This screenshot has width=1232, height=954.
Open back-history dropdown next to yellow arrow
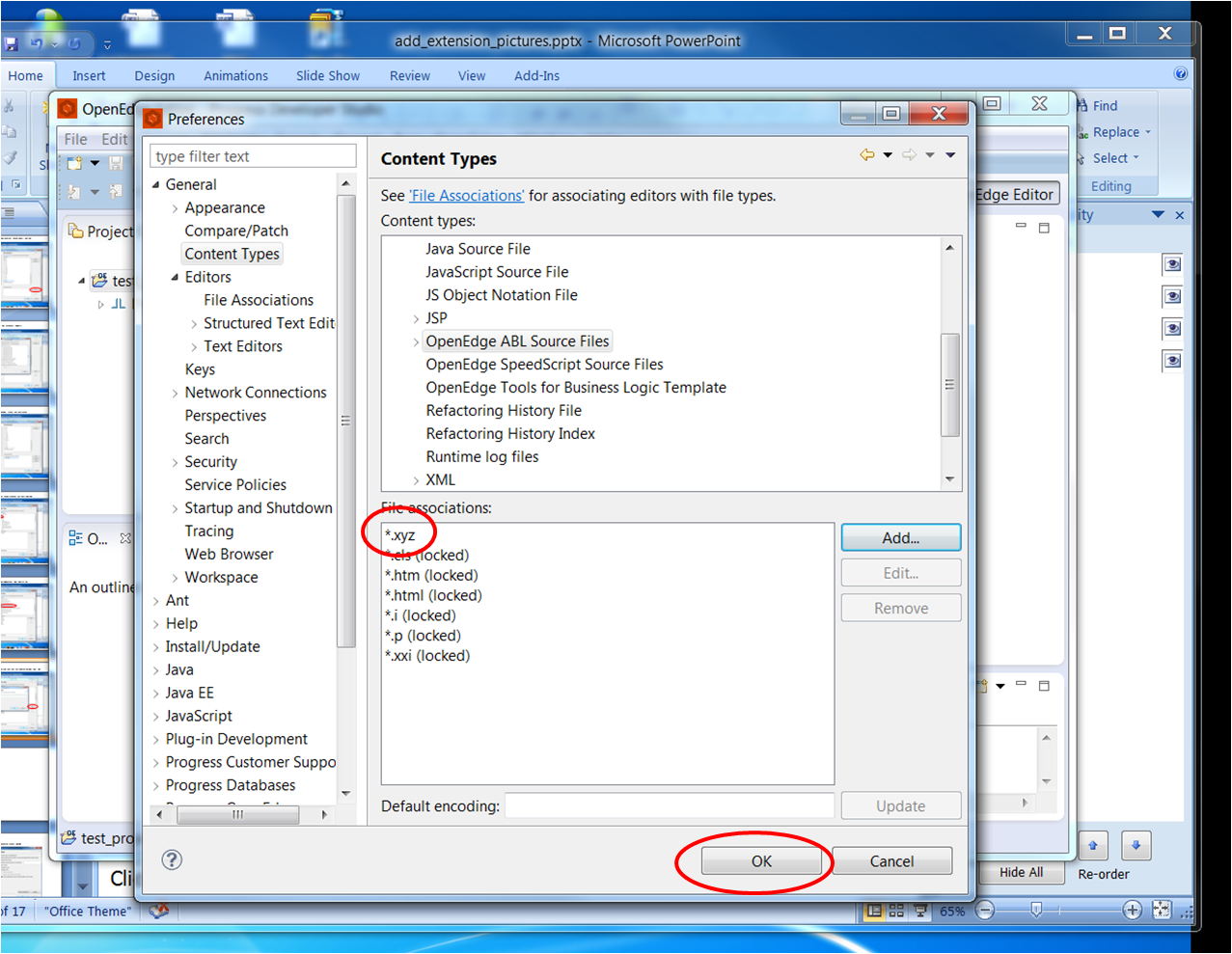pos(888,155)
